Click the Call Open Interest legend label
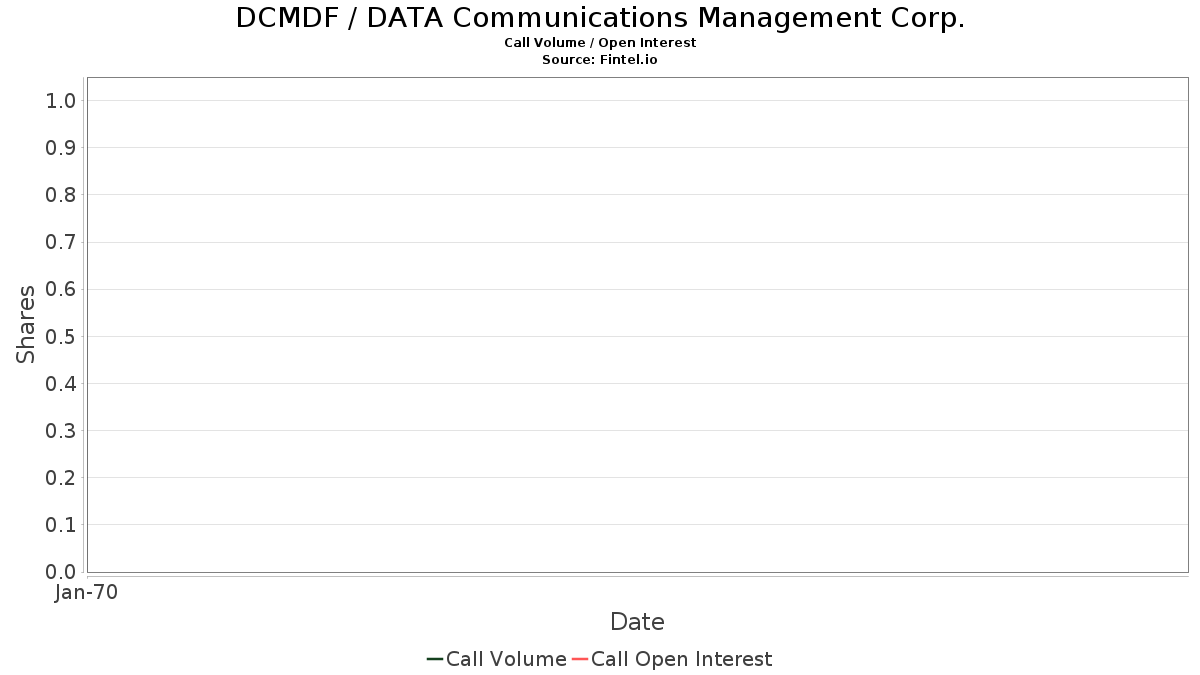1200x675 pixels. (681, 659)
